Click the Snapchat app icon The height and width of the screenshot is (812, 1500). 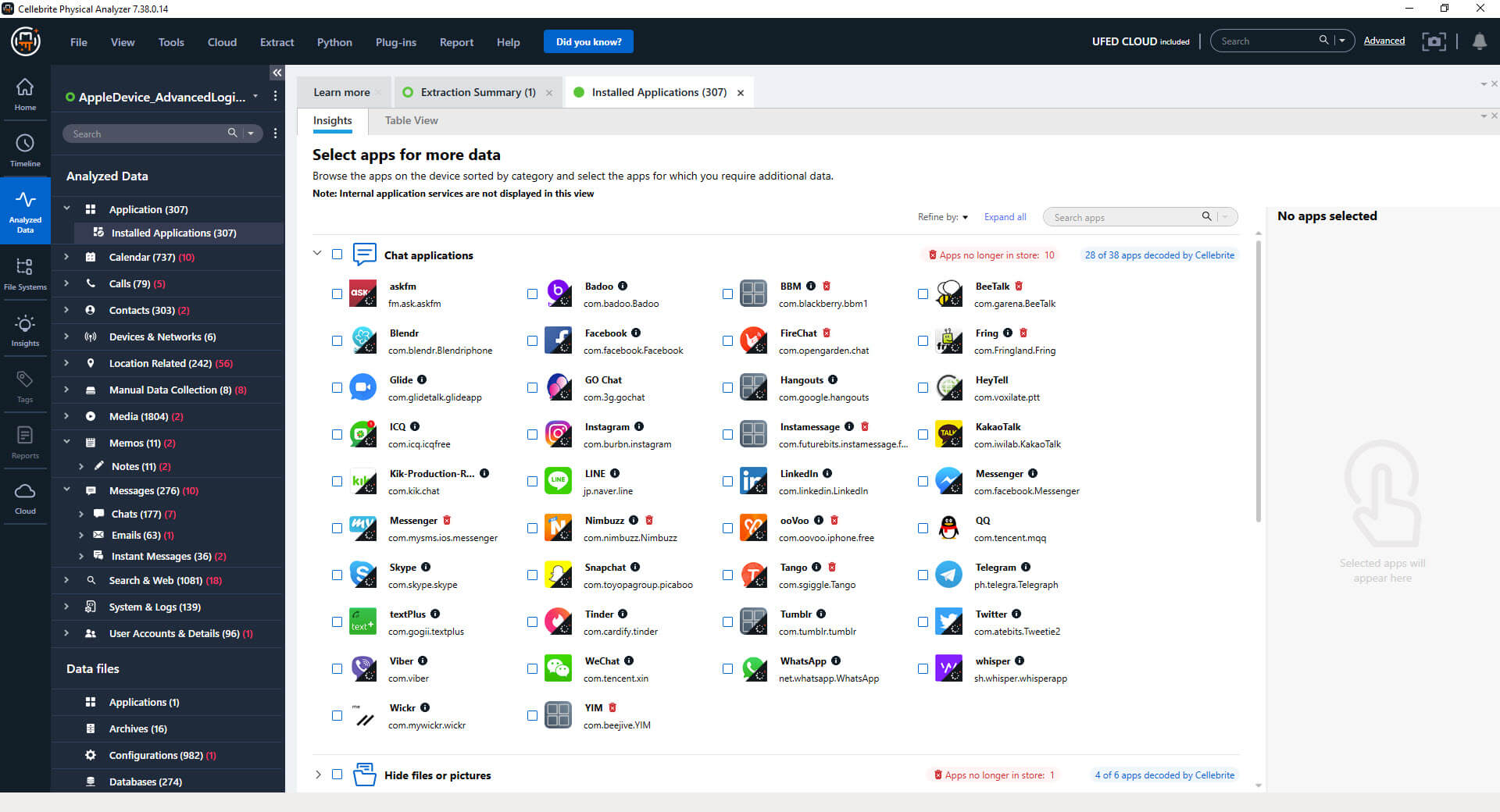[559, 575]
